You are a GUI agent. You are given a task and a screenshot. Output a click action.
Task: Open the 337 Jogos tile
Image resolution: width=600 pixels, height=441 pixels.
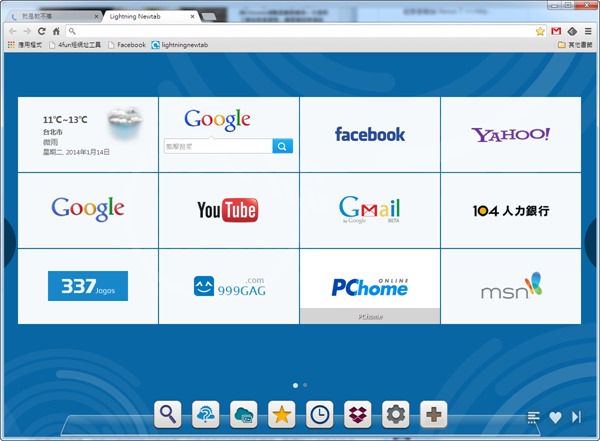[88, 286]
